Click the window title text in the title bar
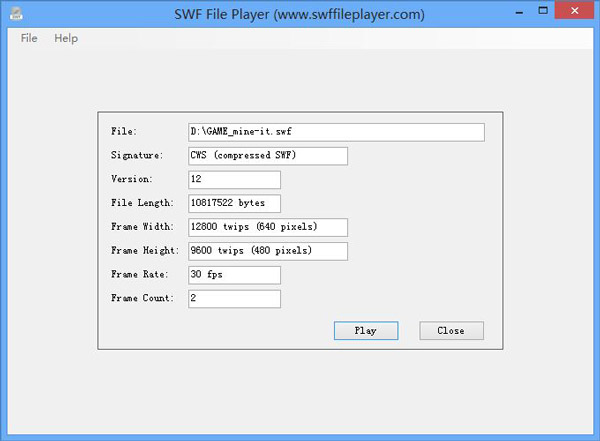 click(300, 15)
